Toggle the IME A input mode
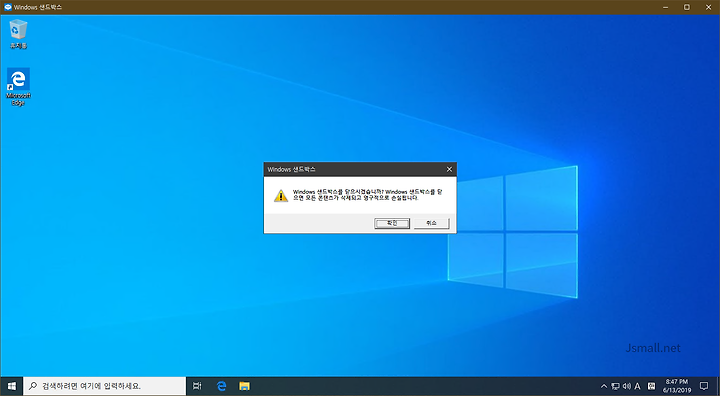 (x=637, y=386)
